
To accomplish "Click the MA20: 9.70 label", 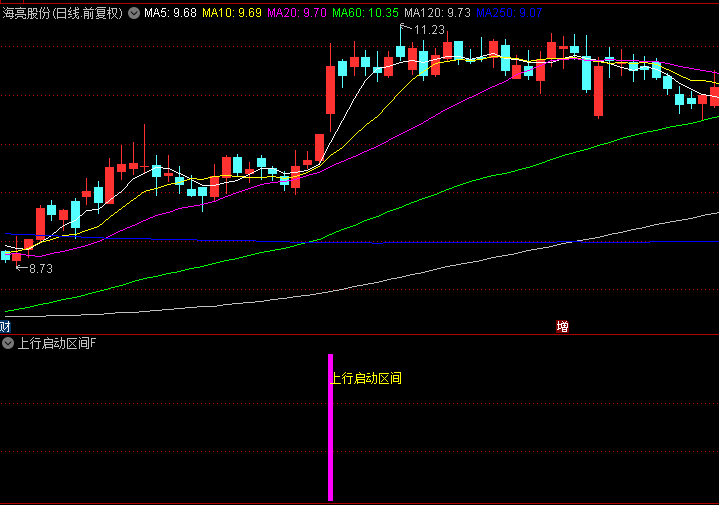I will 297,13.
